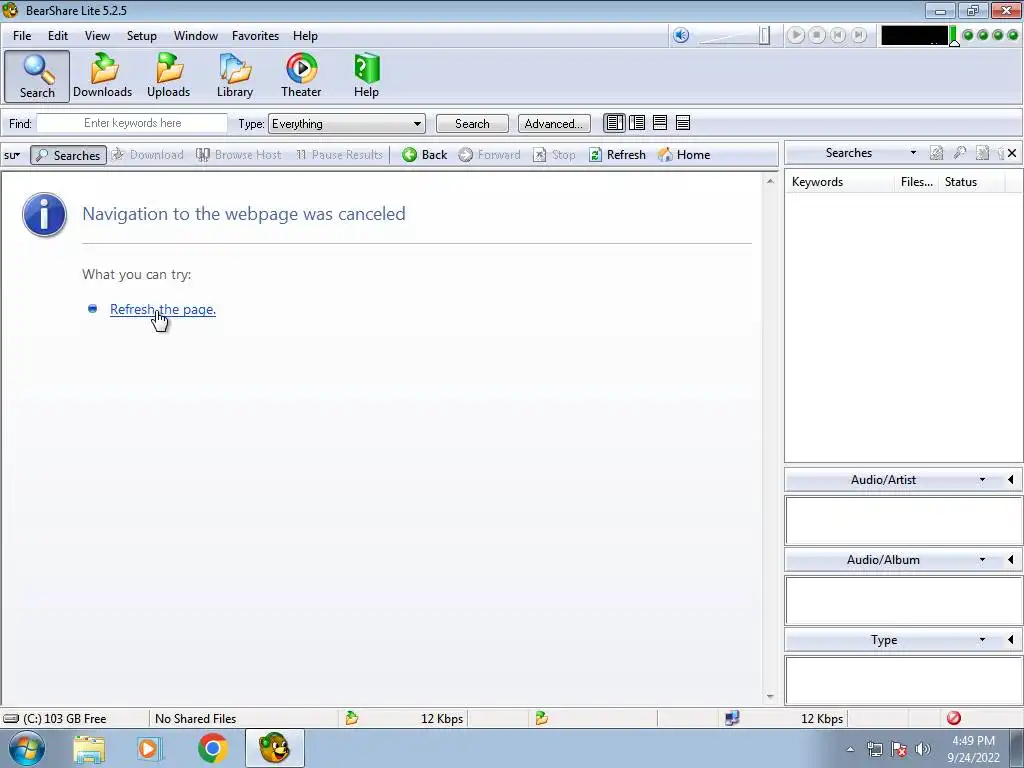The image size is (1024, 768).
Task: Open the Favorites menu
Action: 255,36
